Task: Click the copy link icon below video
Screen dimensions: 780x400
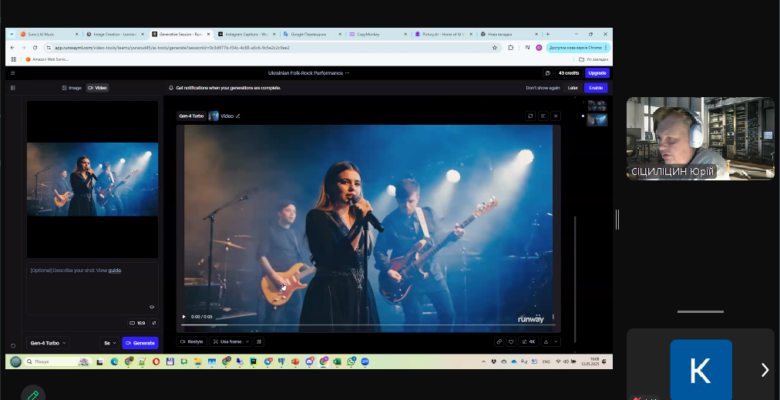Action: (x=499, y=341)
